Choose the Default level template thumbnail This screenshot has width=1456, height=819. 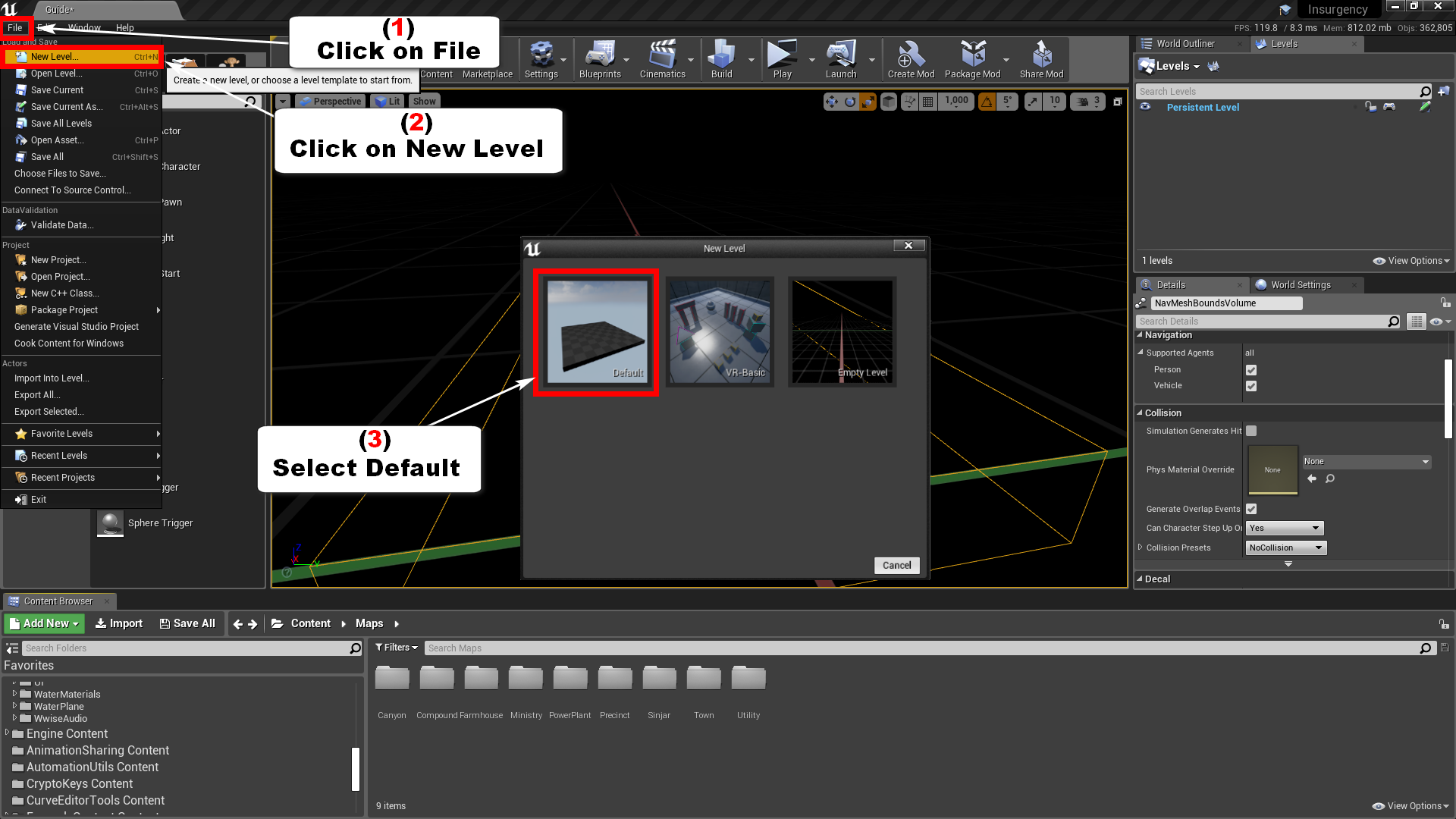point(597,331)
